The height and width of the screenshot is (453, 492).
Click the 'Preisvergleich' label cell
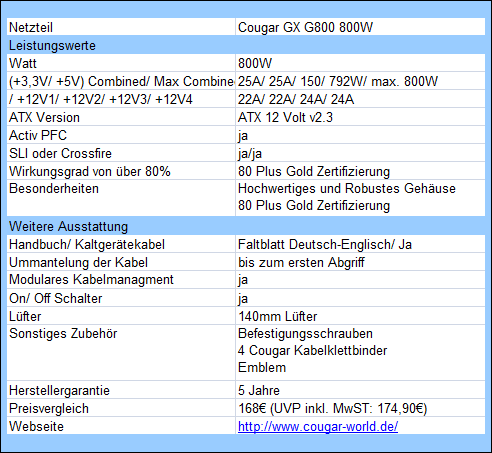pyautogui.click(x=121, y=408)
